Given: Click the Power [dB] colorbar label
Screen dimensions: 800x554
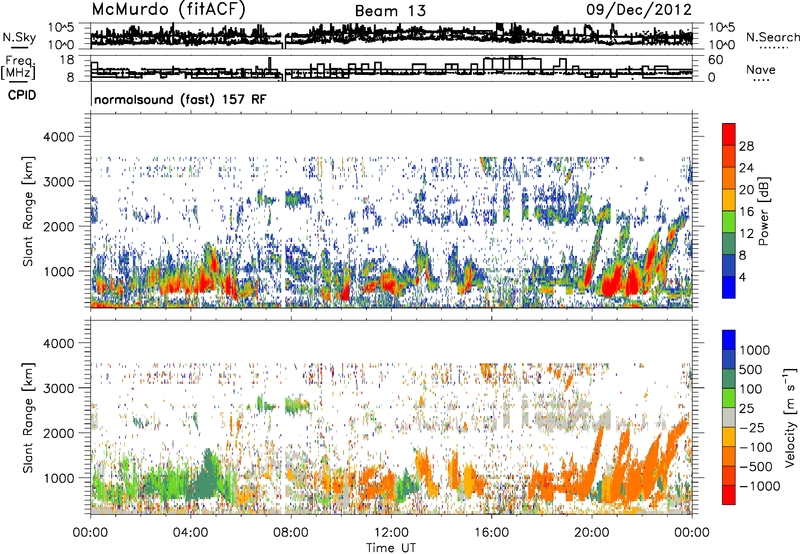Looking at the screenshot, I should coord(763,211).
